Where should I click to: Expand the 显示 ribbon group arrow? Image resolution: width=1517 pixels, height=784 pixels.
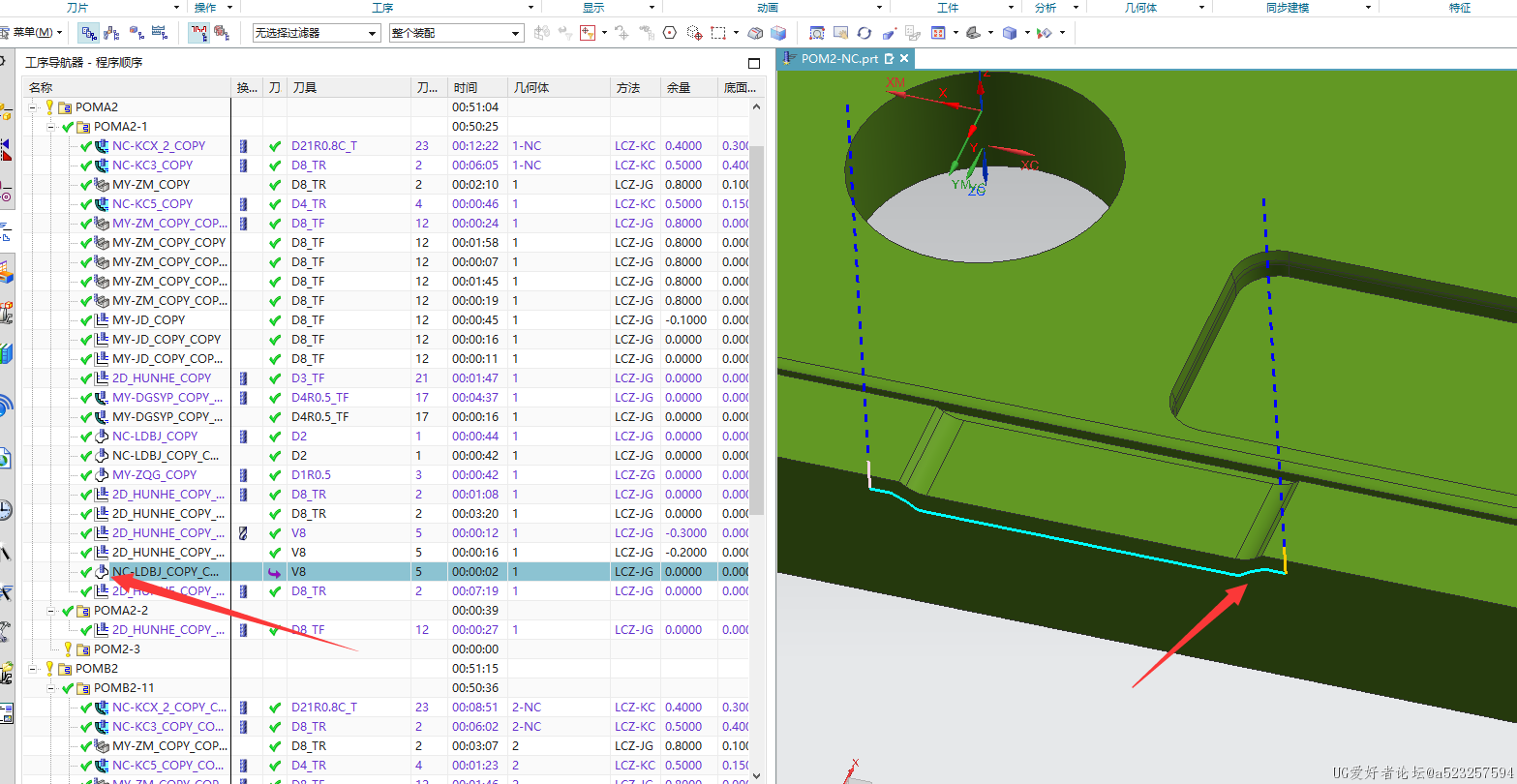[x=653, y=8]
